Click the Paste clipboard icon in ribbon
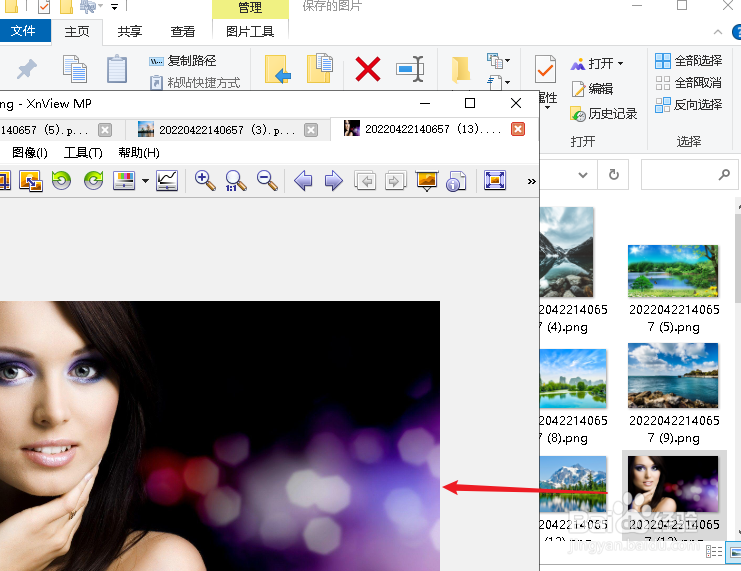 click(x=117, y=69)
